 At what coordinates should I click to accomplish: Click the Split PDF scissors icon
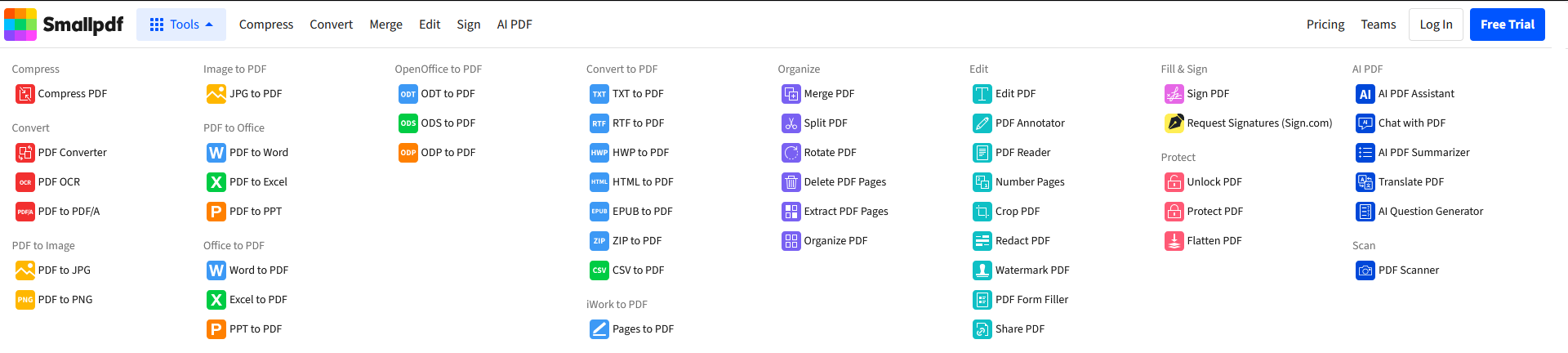click(x=791, y=123)
